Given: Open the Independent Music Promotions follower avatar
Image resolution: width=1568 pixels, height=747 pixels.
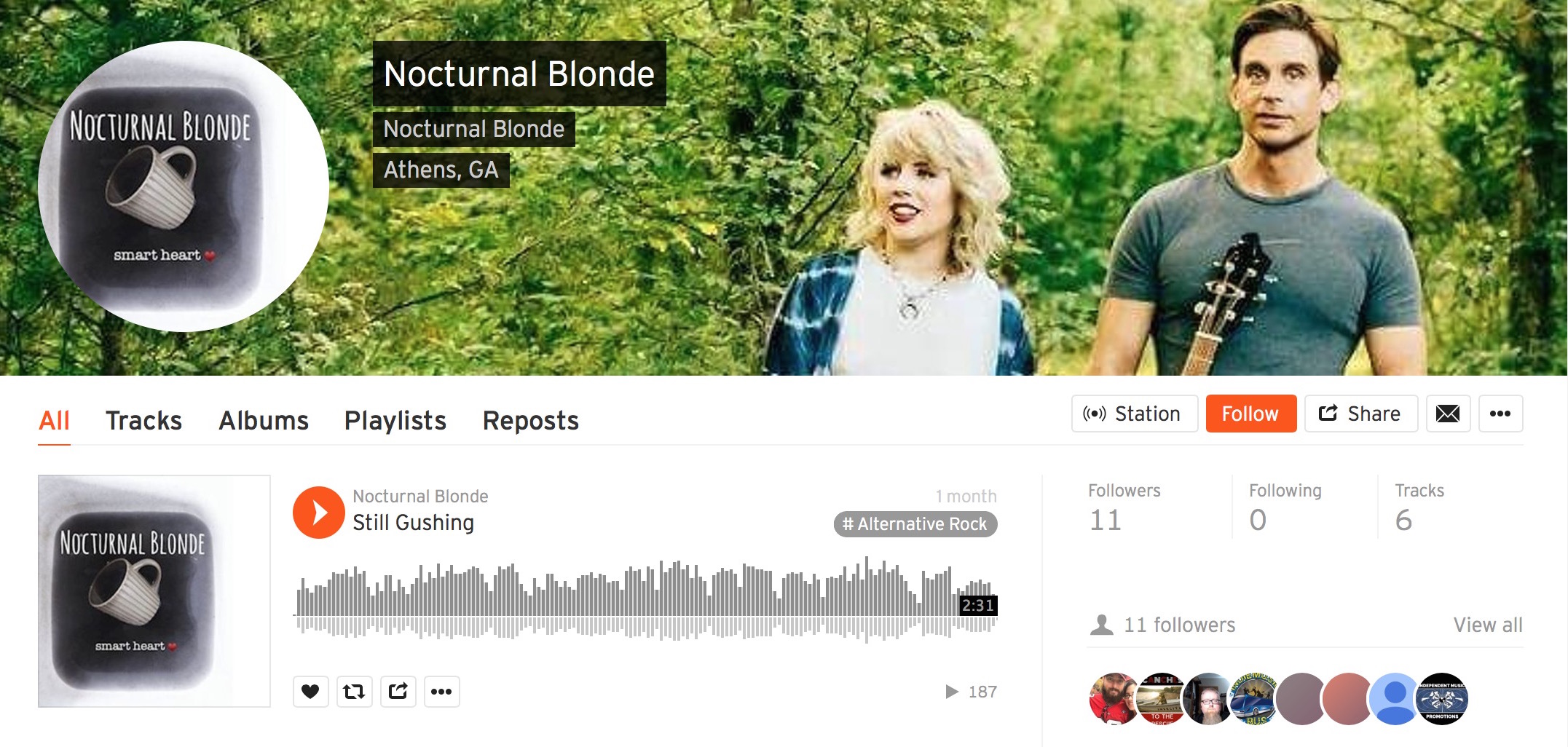Looking at the screenshot, I should coord(1441,699).
